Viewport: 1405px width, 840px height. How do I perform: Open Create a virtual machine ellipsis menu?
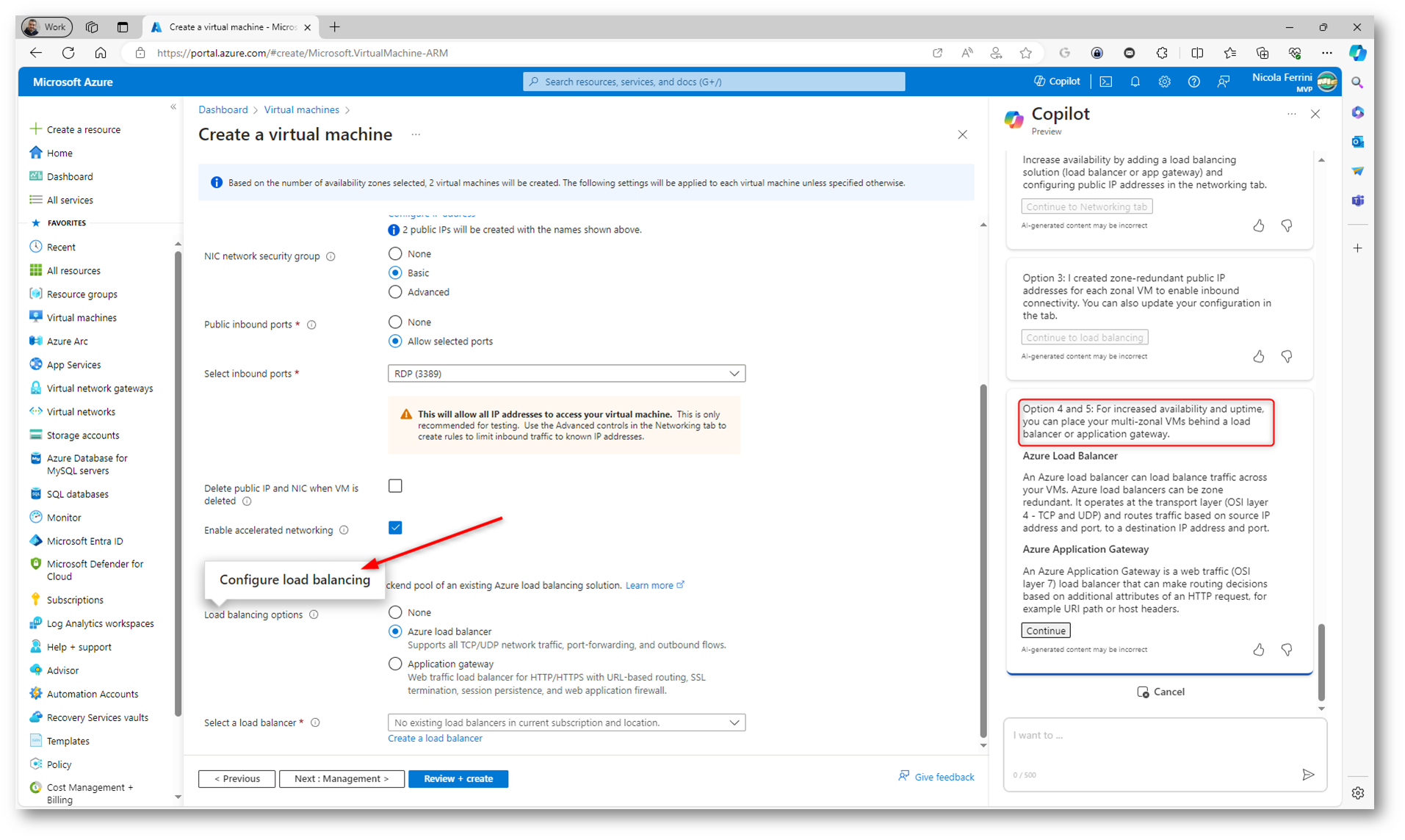[416, 134]
